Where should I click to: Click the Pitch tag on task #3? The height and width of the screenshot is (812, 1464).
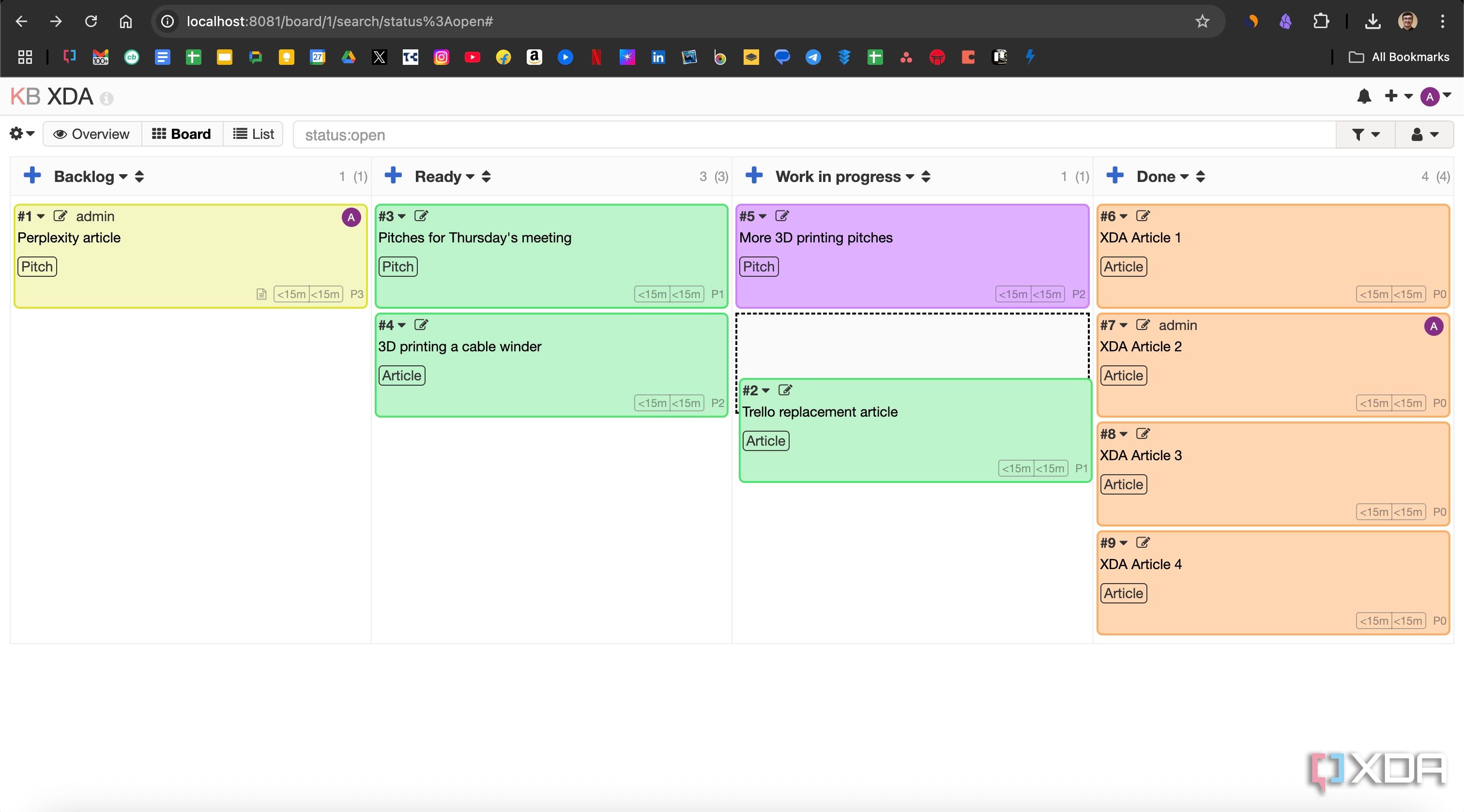click(x=398, y=267)
